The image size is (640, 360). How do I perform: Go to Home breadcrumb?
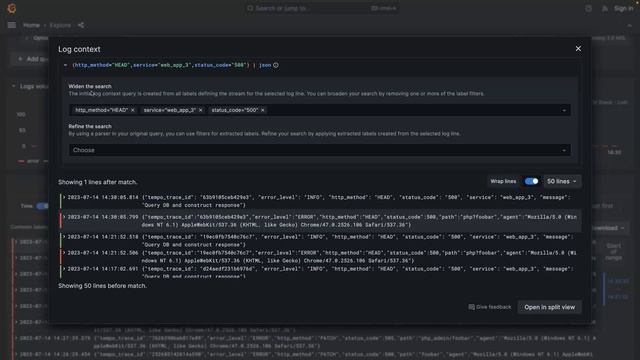31,25
